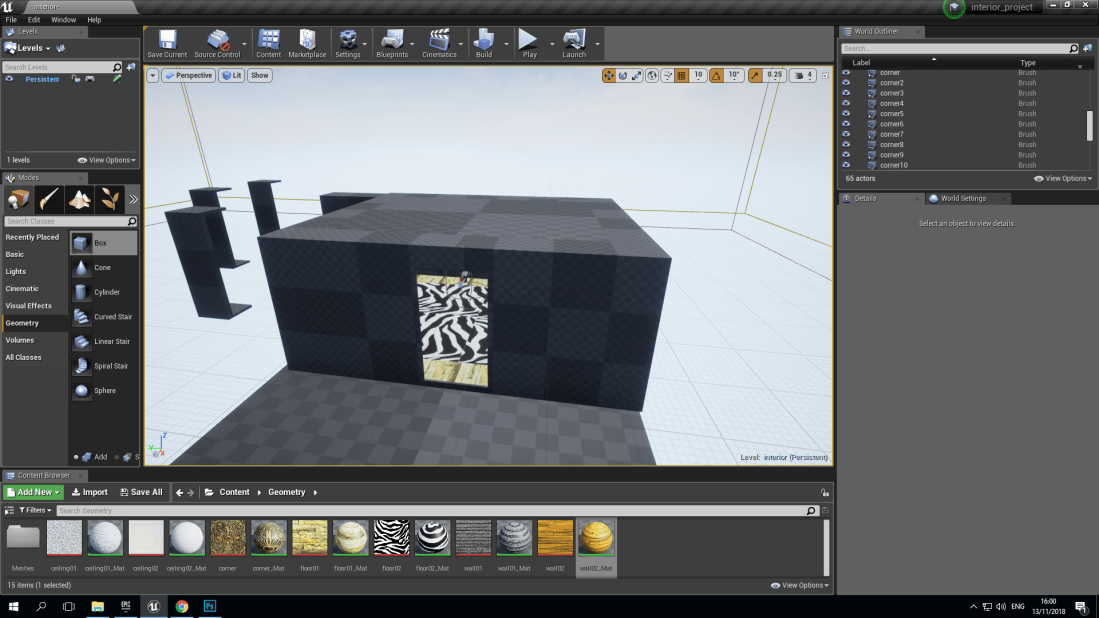The width and height of the screenshot is (1099, 618).
Task: Click the Marketplace toolbar icon
Action: [307, 40]
